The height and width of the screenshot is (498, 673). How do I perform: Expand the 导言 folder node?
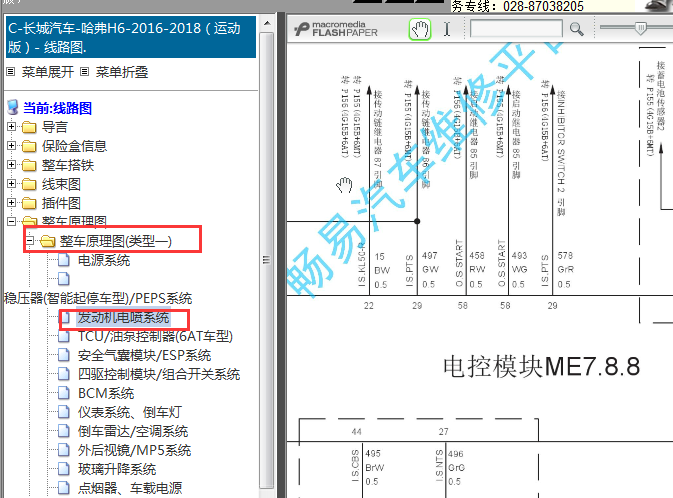[x=12, y=127]
